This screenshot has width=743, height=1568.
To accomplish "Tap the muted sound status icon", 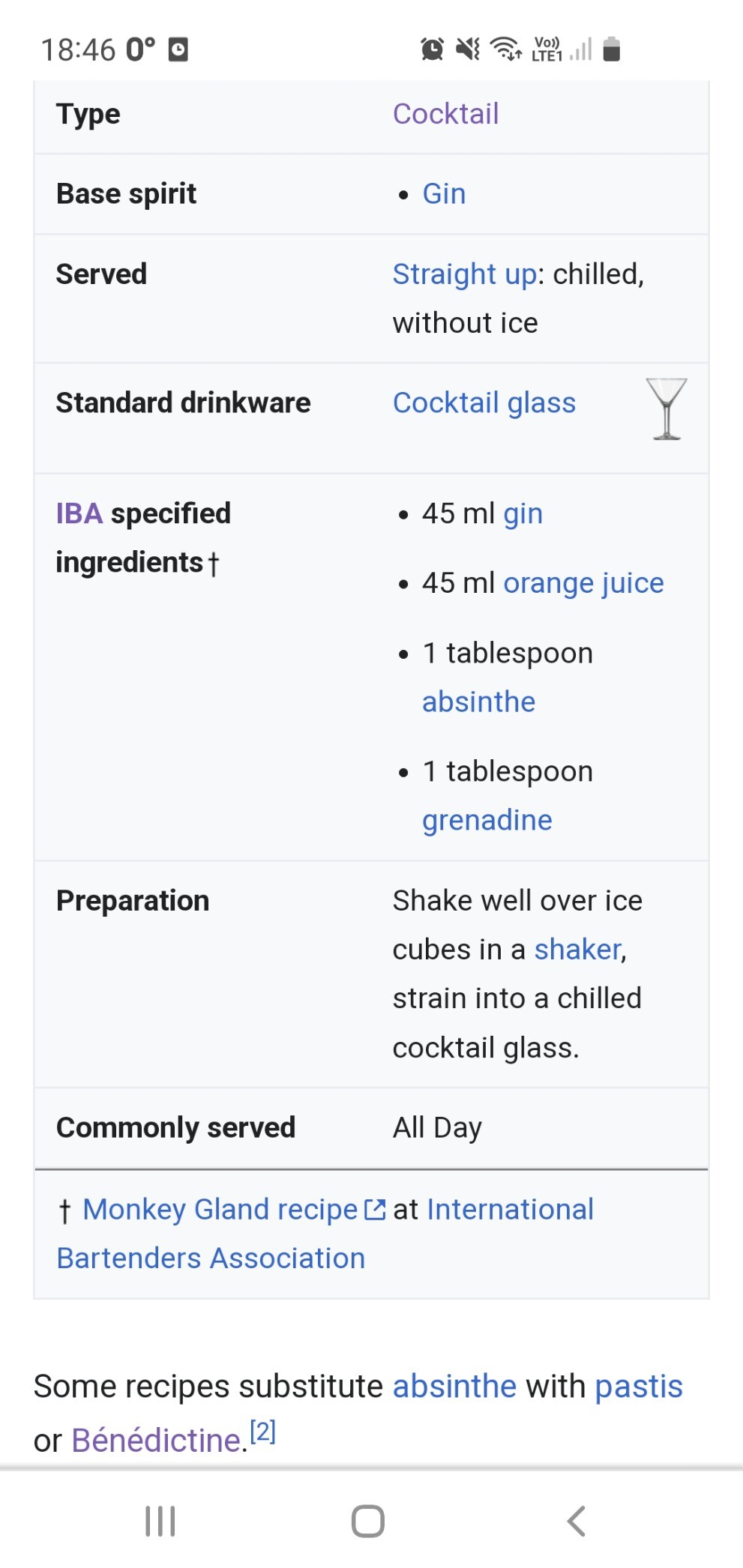I will (468, 49).
